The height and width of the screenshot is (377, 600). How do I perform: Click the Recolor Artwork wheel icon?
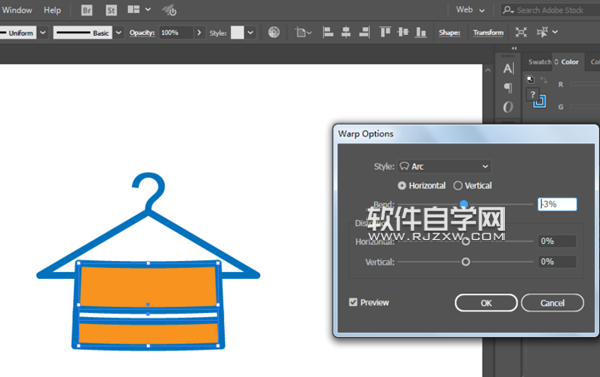coord(274,32)
